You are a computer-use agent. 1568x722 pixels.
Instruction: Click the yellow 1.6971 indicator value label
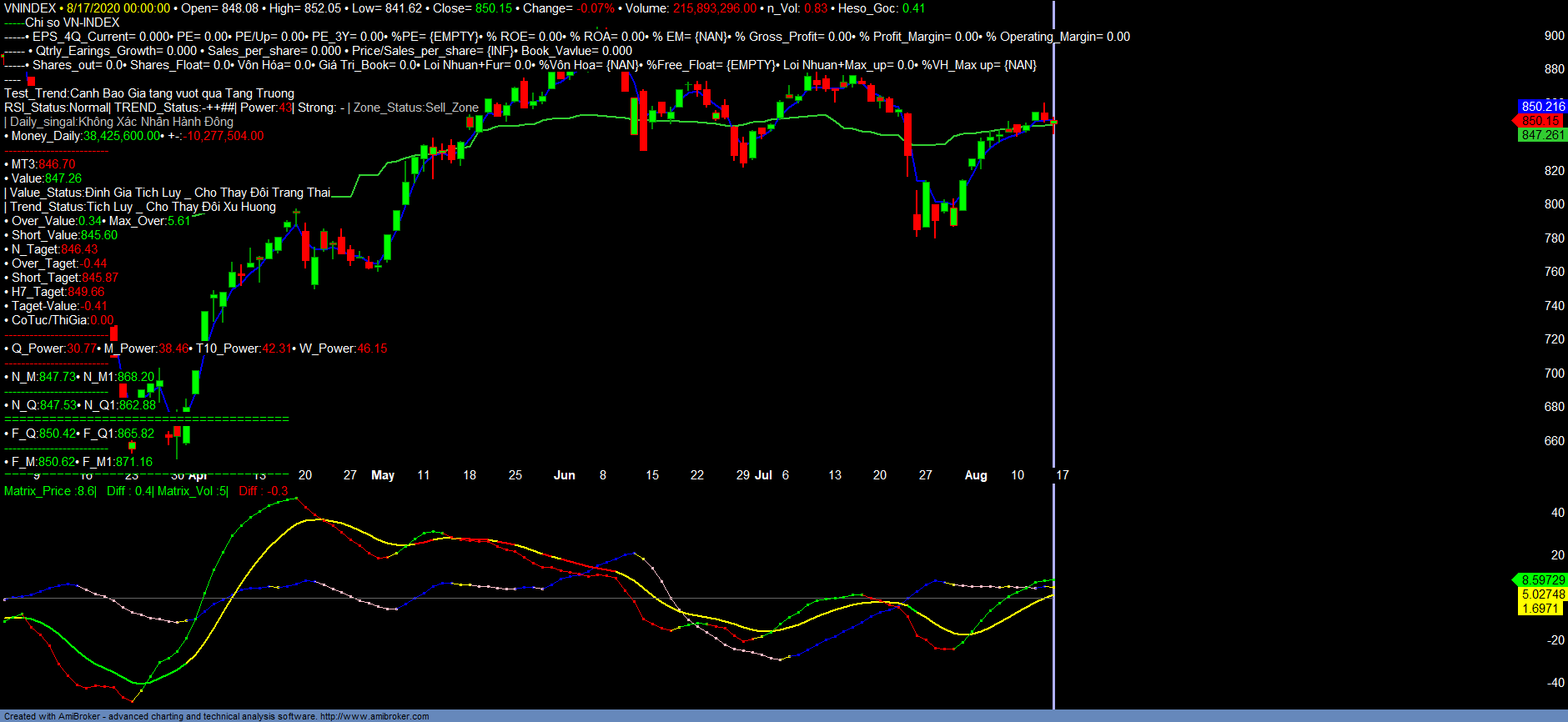coord(1540,609)
